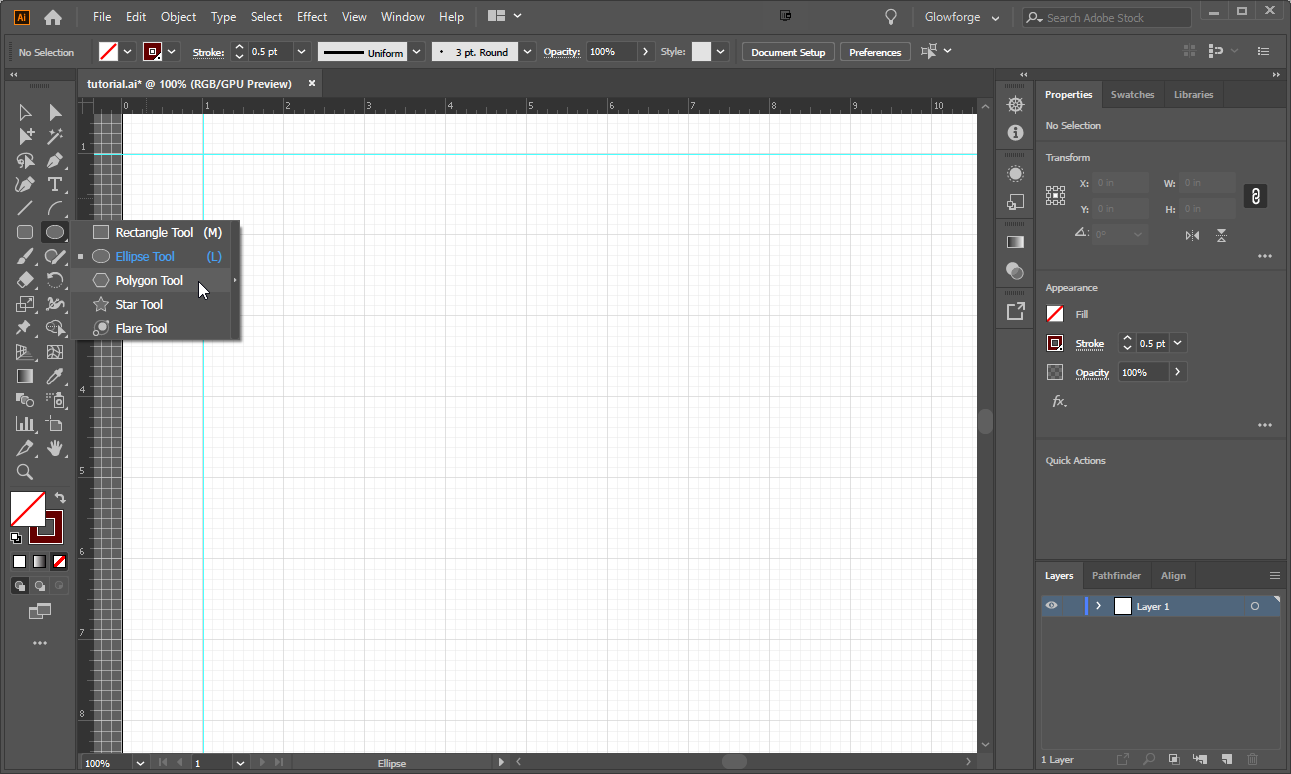Select the Rotate tool
Viewport: 1291px width, 774px height.
point(55,280)
